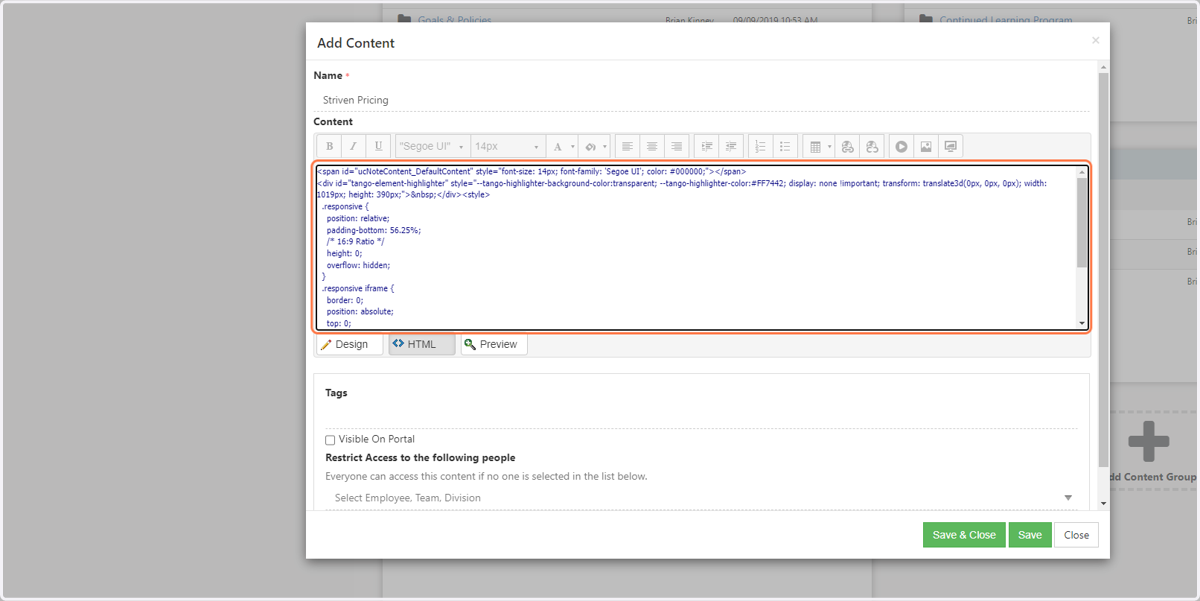Screen dimensions: 1200x601
Task: Enable the Visible On Portal checkbox
Action: click(330, 440)
